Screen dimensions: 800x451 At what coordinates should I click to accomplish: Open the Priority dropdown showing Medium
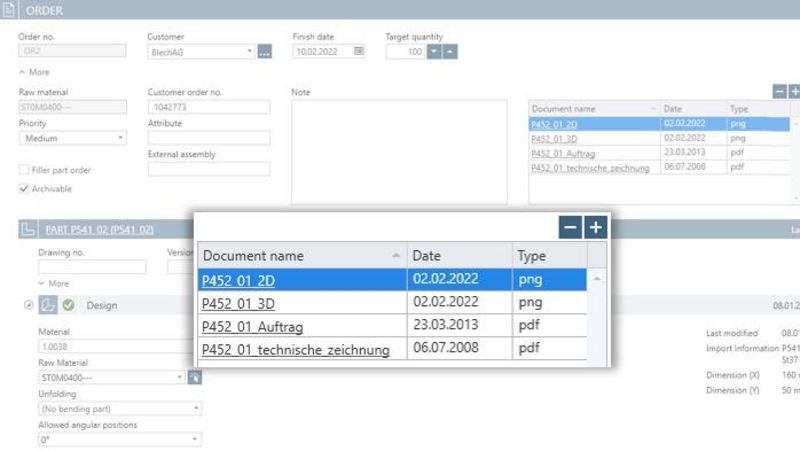[x=73, y=138]
